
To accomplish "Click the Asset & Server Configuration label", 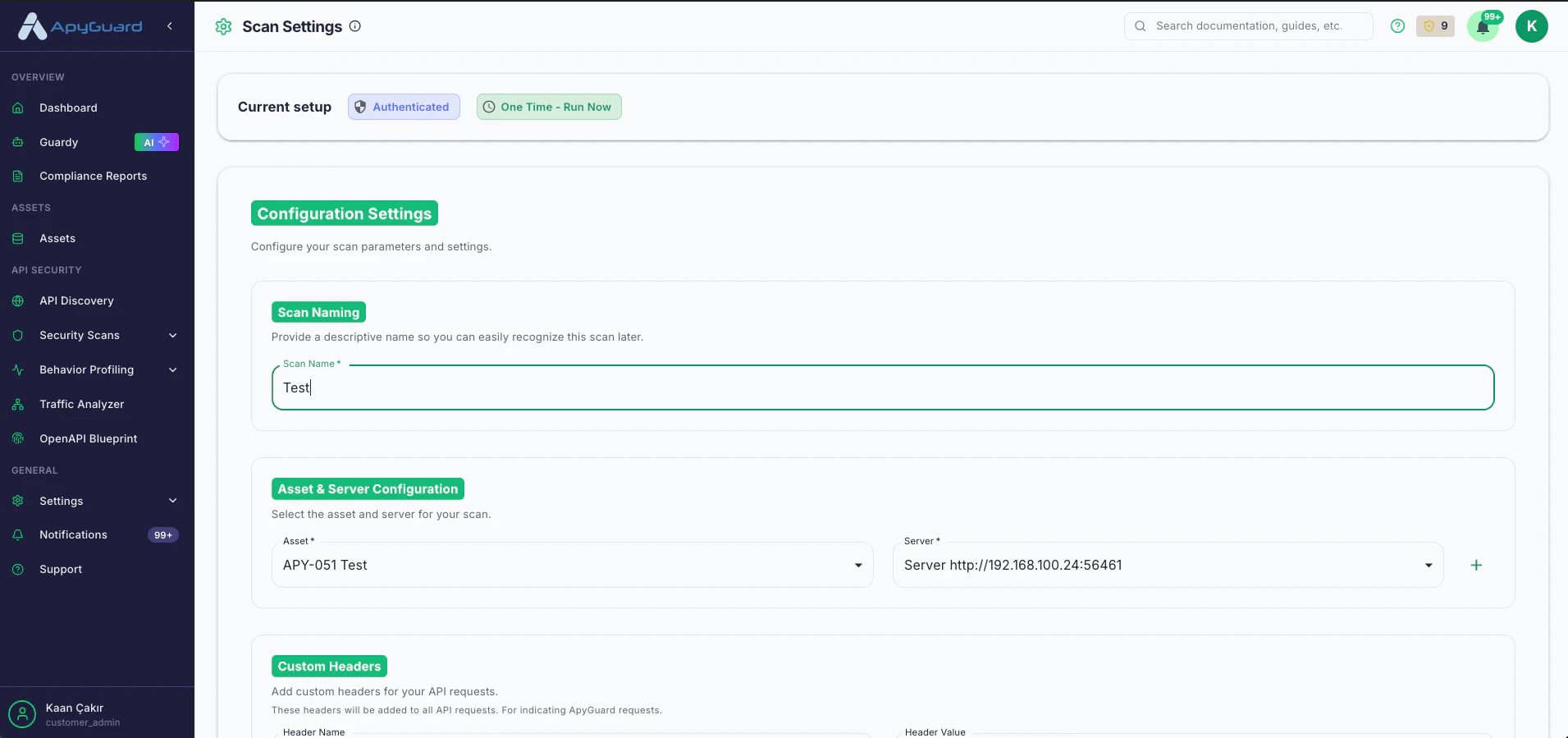I will coord(368,489).
